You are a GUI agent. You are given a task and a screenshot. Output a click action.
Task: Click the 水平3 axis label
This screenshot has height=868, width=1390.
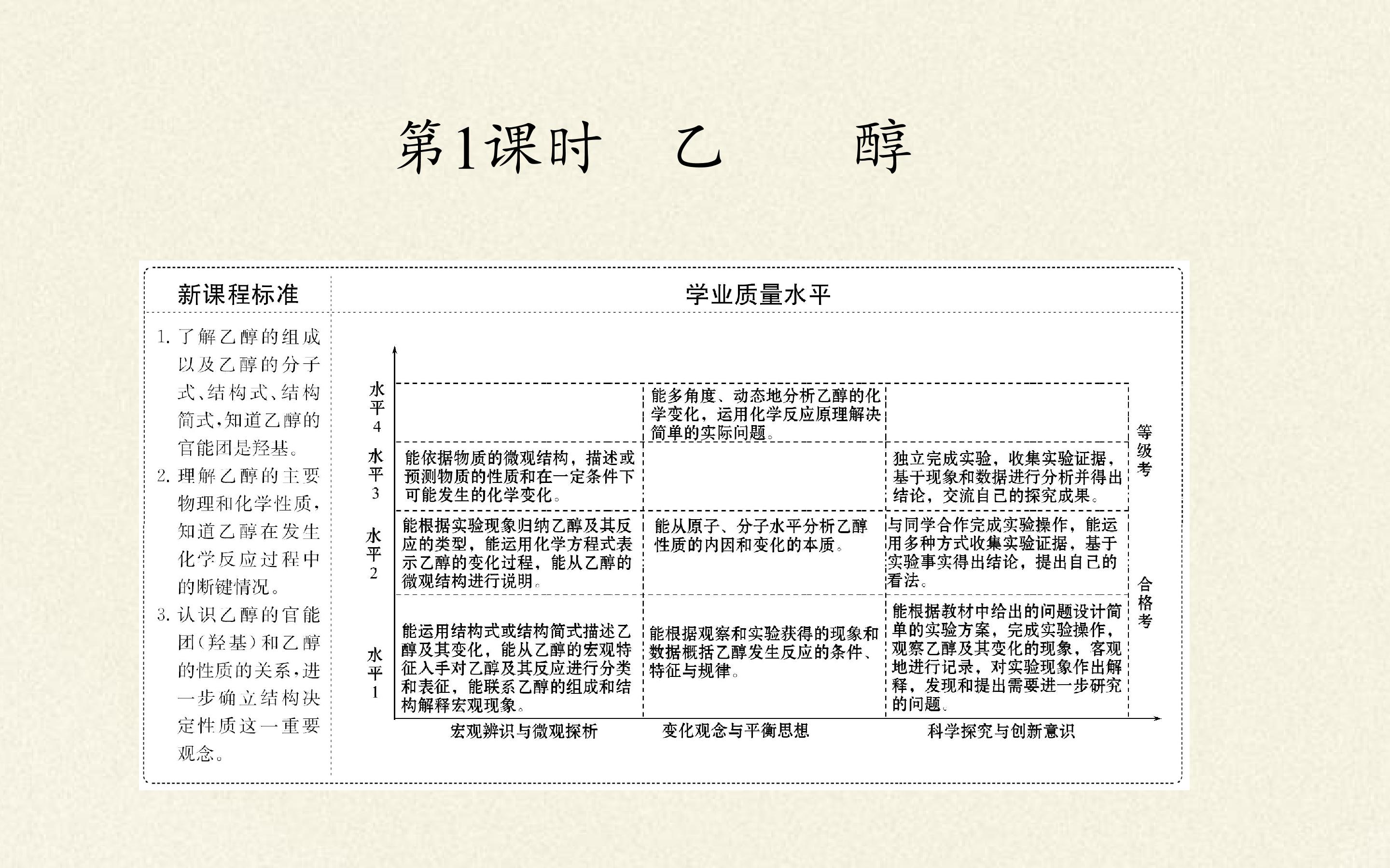click(375, 474)
